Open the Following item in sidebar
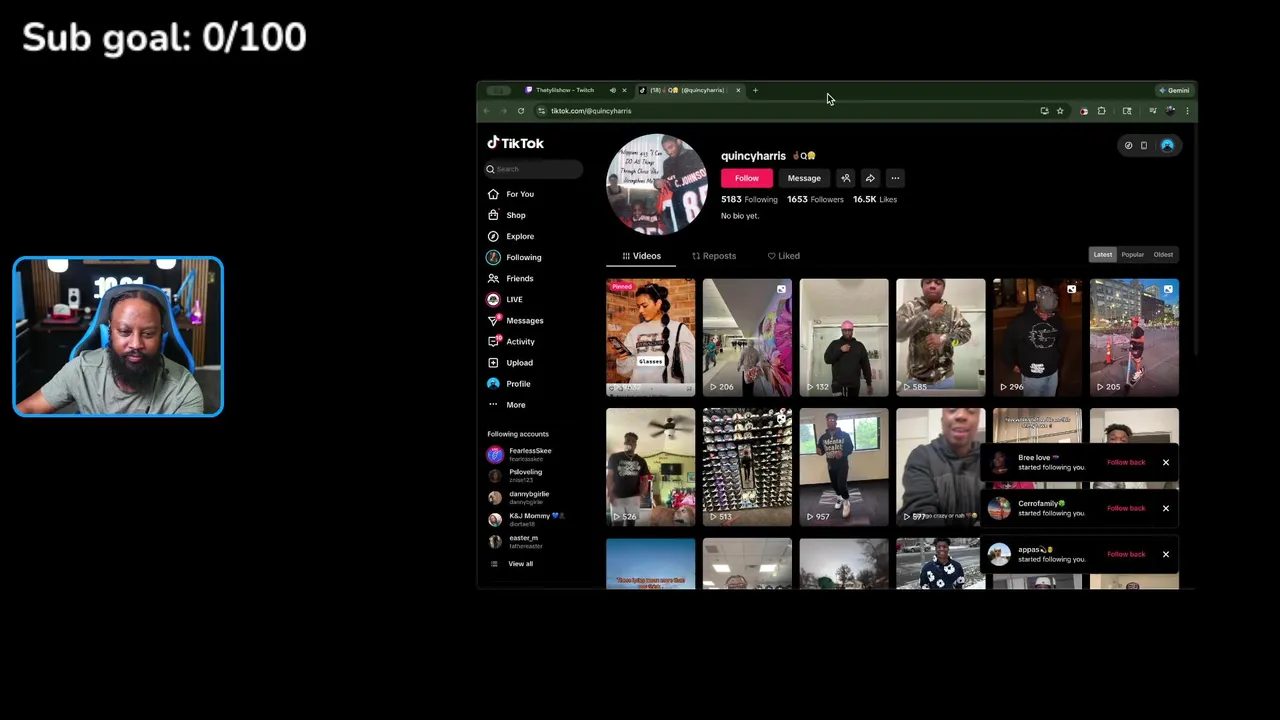Image resolution: width=1280 pixels, height=720 pixels. point(514,257)
